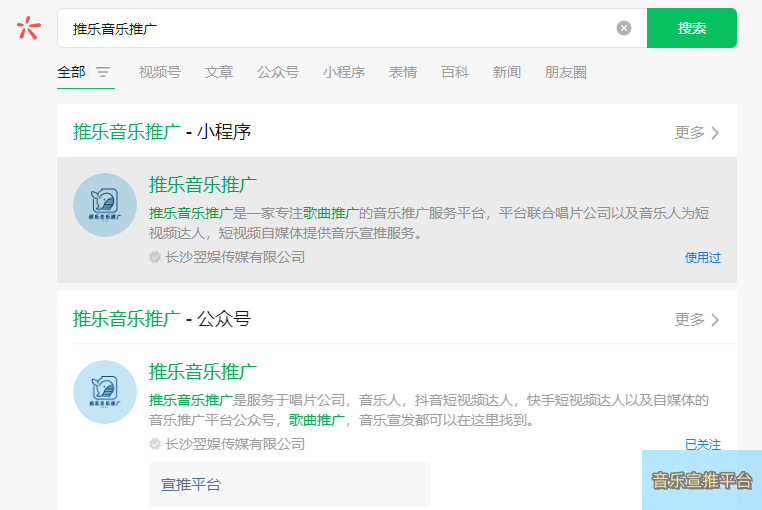Switch to the 文章 tab
Image resolution: width=762 pixels, height=510 pixels.
pos(219,72)
